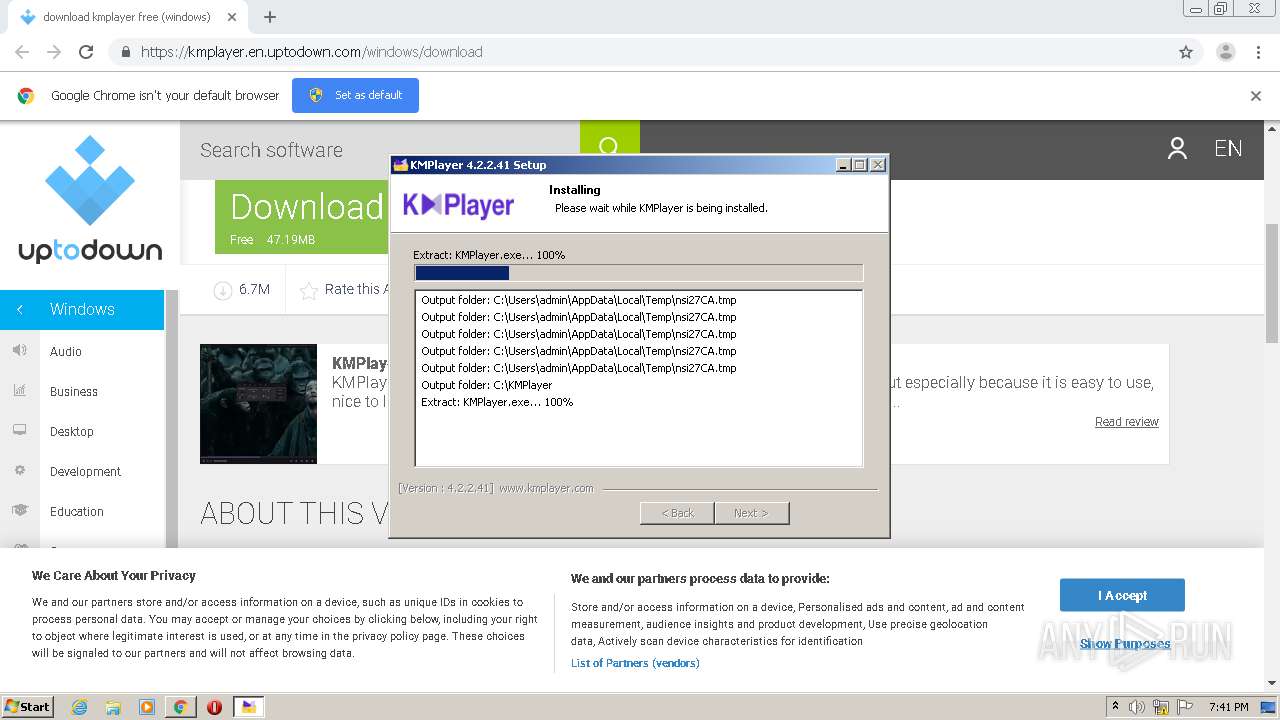This screenshot has width=1280, height=720.
Task: Click the 6.7M downloads icon
Action: (222, 290)
